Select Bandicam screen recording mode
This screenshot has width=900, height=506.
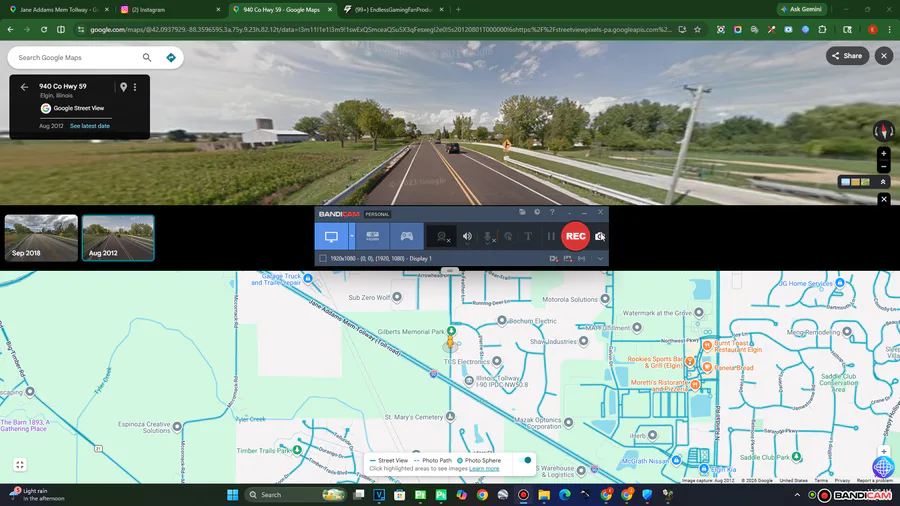[331, 236]
